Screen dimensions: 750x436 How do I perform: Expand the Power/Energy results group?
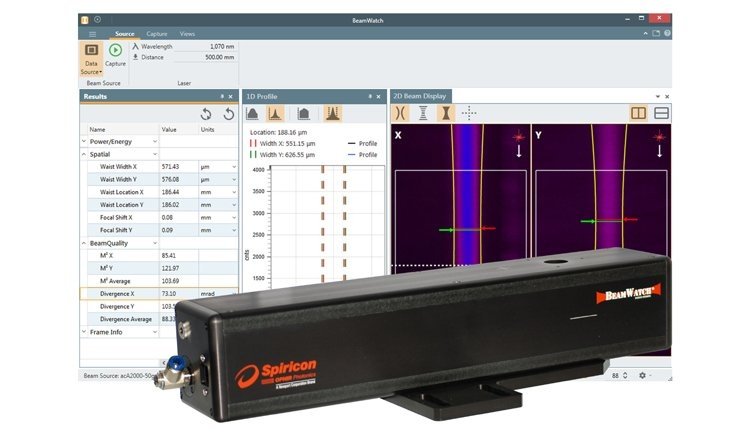tap(155, 141)
